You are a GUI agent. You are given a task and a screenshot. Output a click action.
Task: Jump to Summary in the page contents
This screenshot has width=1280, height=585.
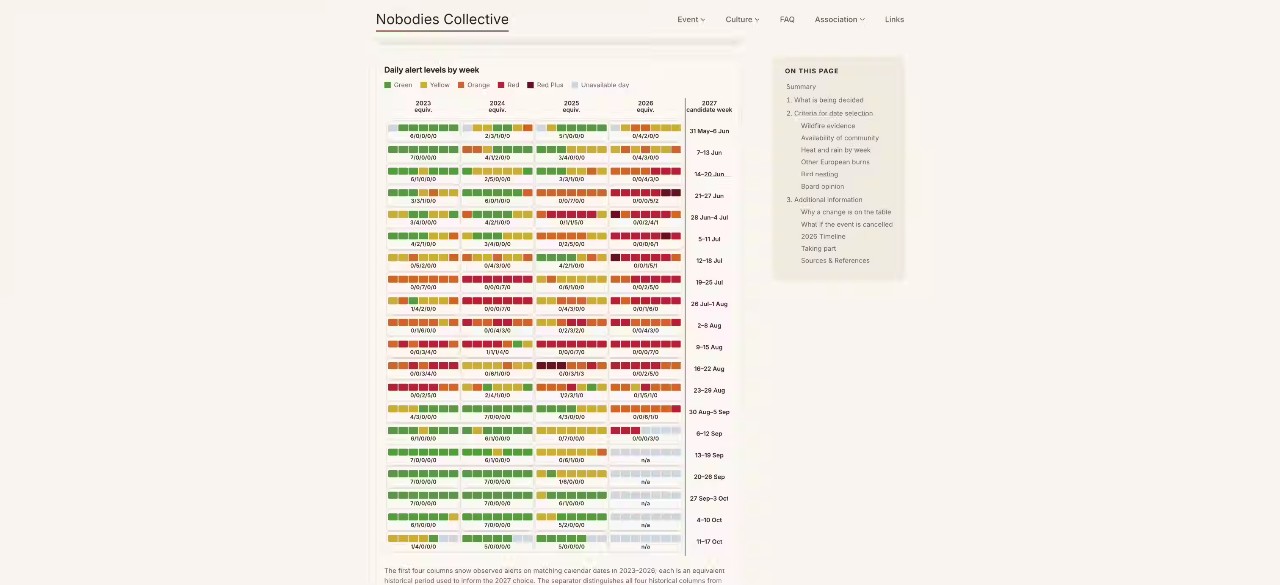[x=801, y=87]
